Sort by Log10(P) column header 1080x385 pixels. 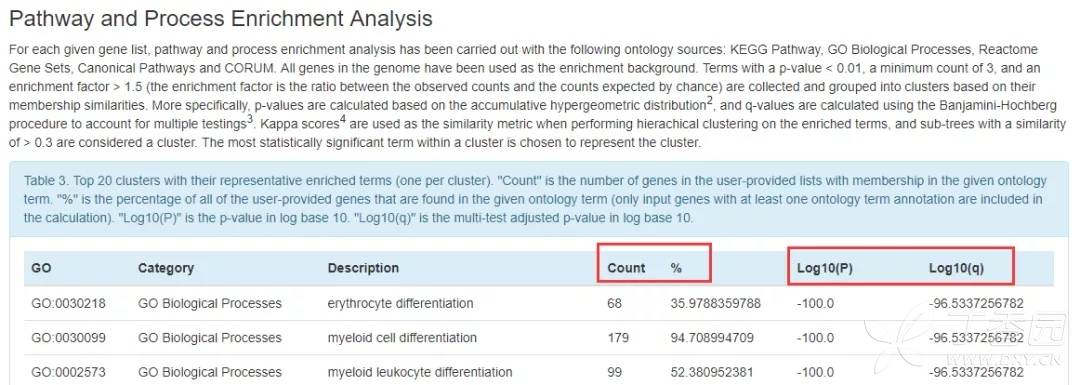[824, 268]
